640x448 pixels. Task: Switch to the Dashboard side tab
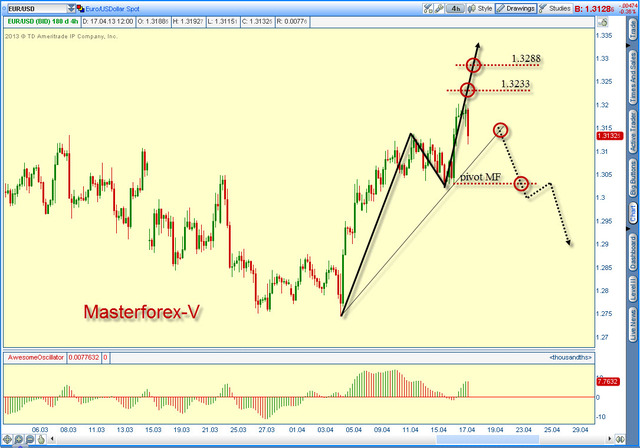pos(633,252)
